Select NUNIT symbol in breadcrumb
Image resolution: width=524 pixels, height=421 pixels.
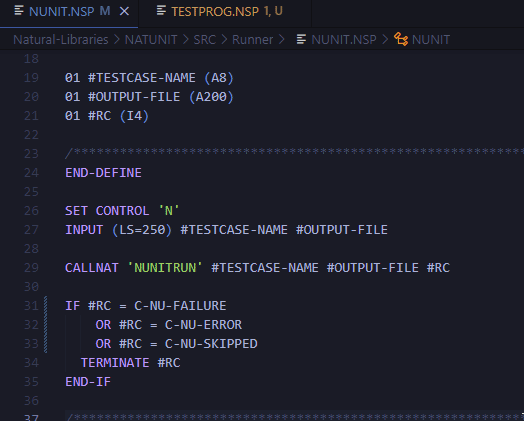[x=431, y=40]
